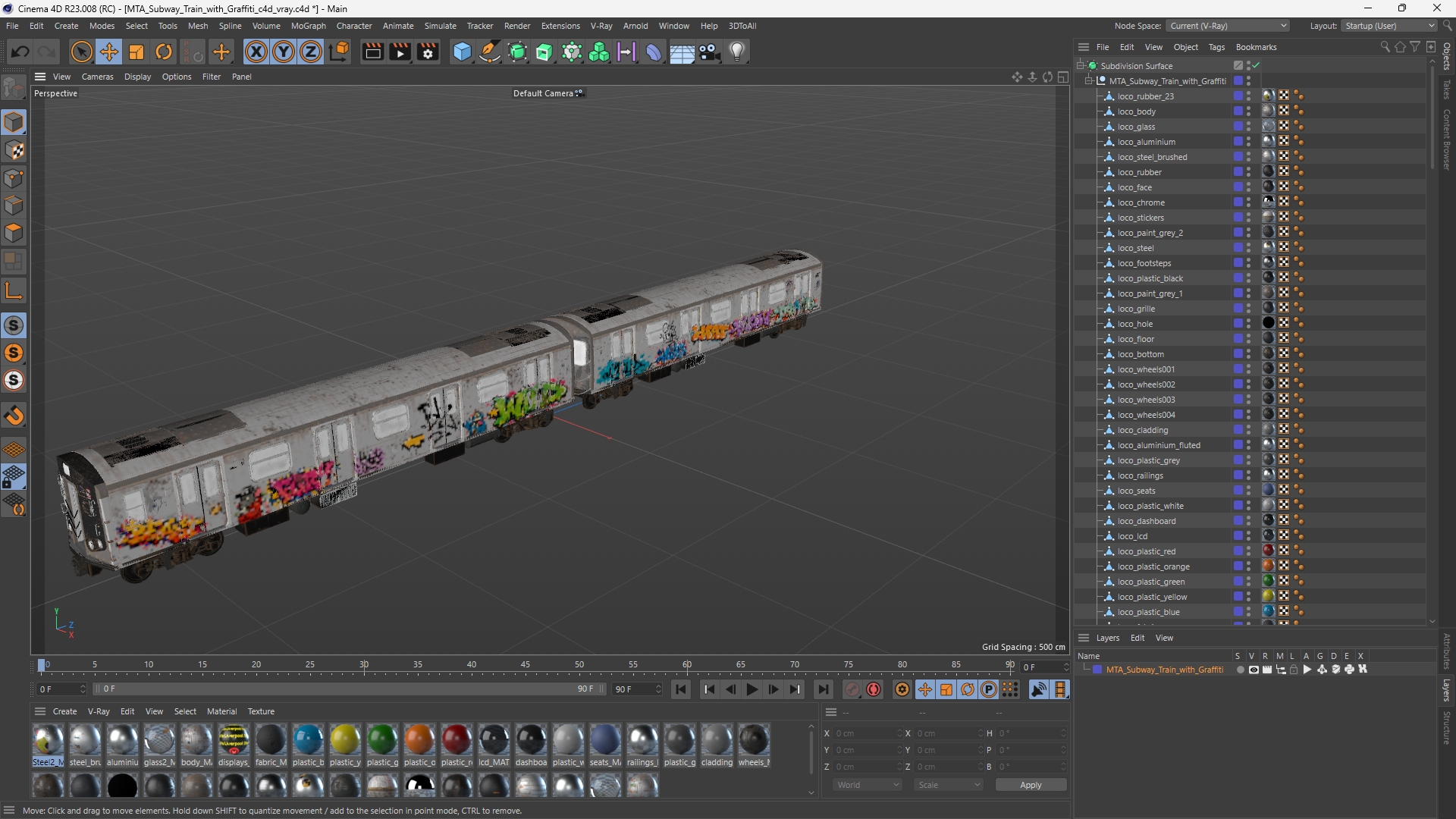Screen dimensions: 1456x819
Task: Open World coordinate mode dropdown
Action: click(868, 785)
